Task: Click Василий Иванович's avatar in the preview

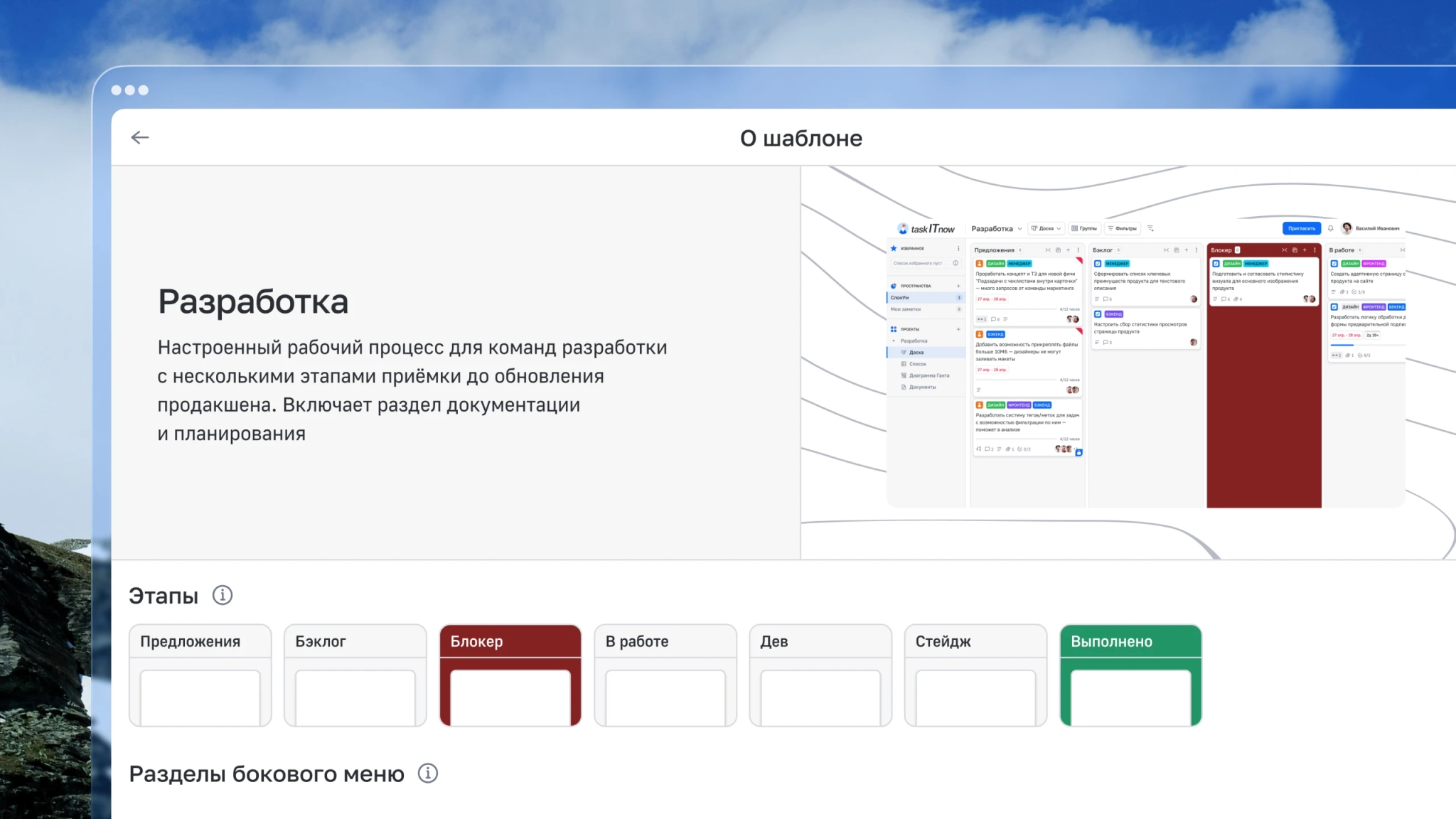Action: pyautogui.click(x=1347, y=228)
